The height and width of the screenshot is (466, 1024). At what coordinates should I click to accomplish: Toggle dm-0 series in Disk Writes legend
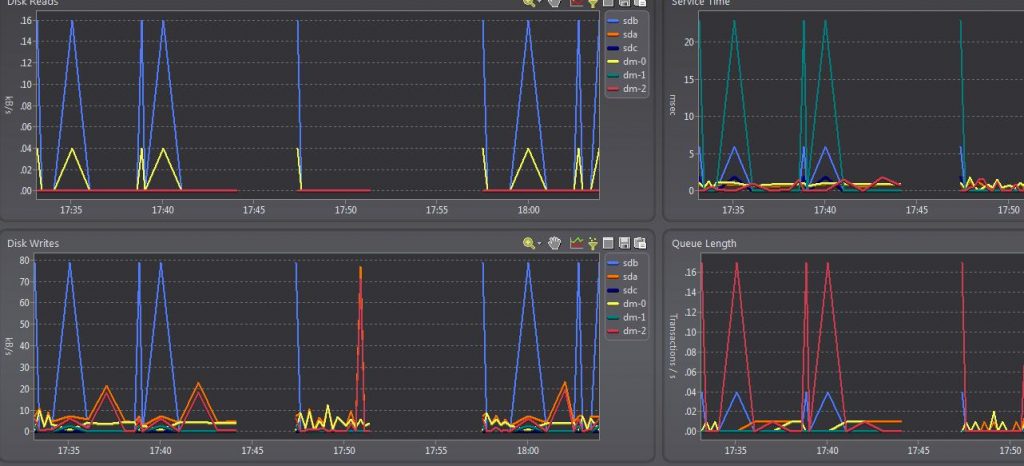pos(627,303)
